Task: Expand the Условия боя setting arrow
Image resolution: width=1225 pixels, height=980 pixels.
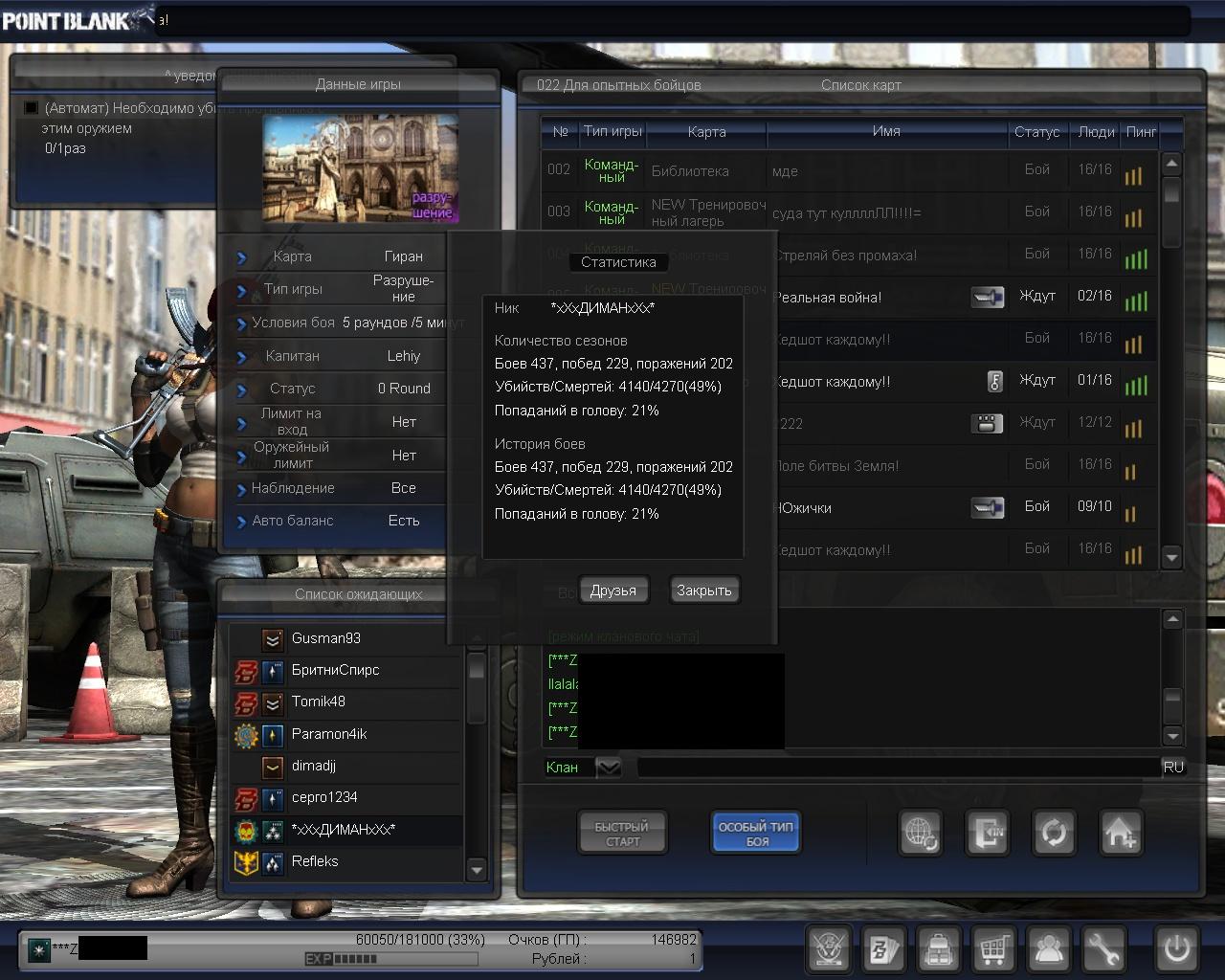Action: 242,323
